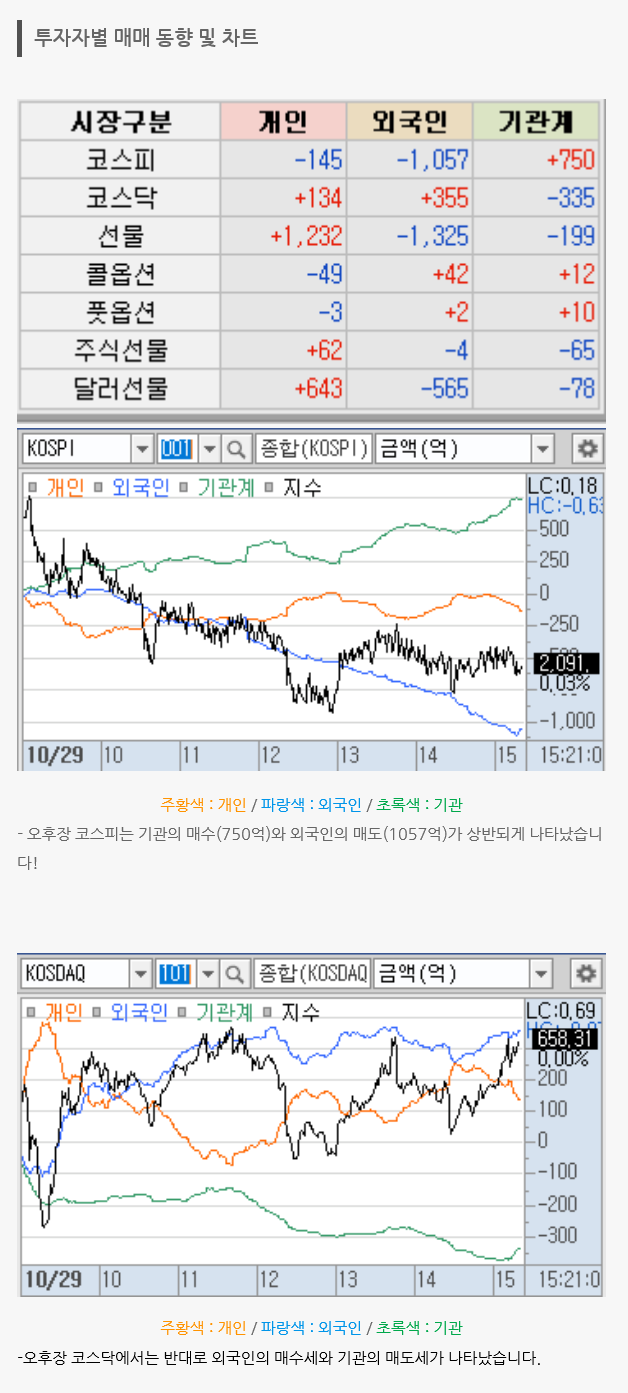Click the 코스닥 row label in the table
This screenshot has width=628, height=1393.
coord(120,198)
